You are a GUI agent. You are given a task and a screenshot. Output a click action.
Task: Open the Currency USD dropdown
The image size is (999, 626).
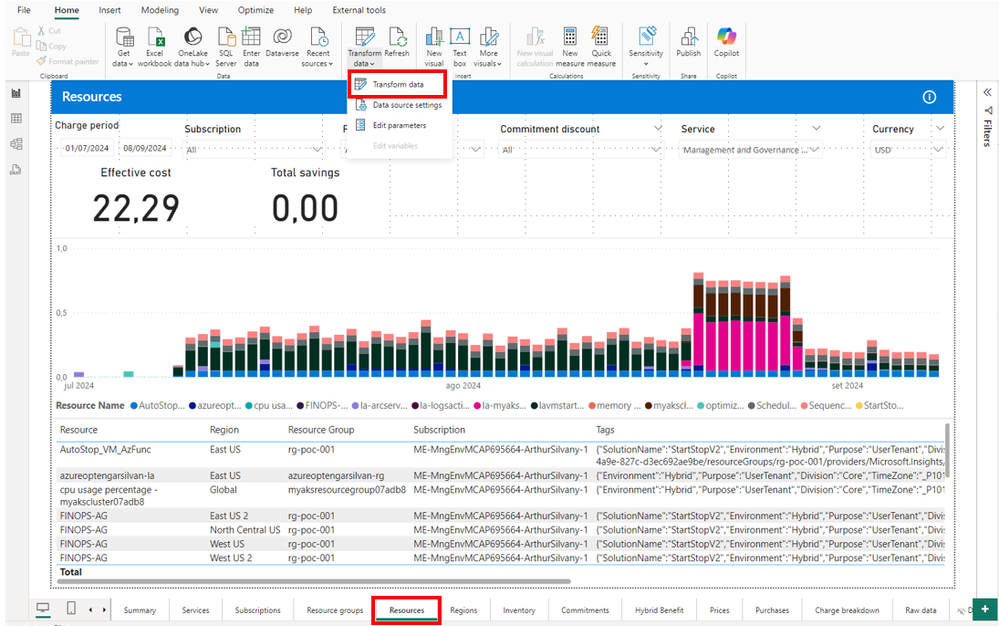pos(937,150)
